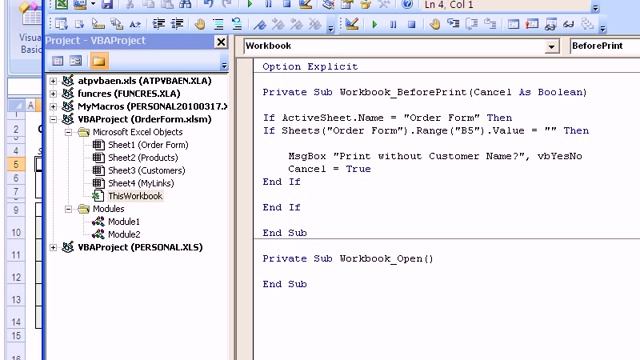Open Standard toolbar options arrow

click(x=596, y=8)
